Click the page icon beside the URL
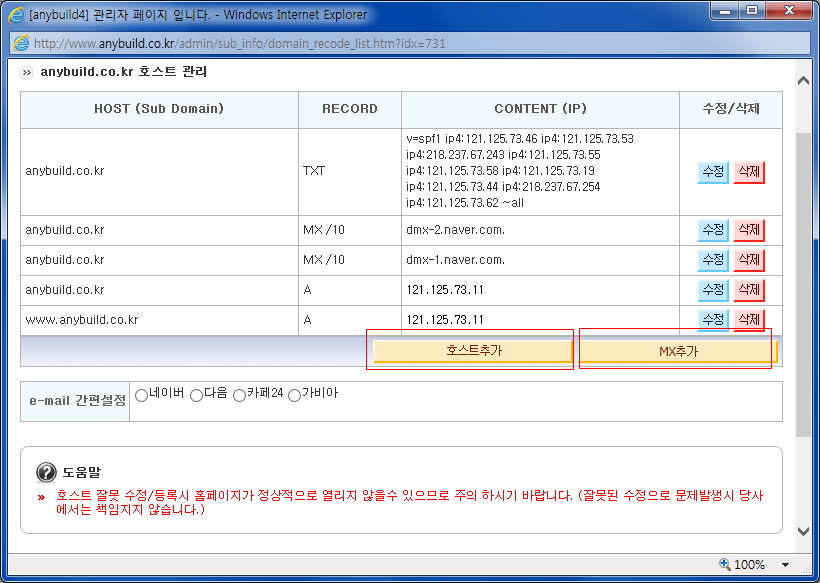Screen dimensions: 820x583 (21, 43)
